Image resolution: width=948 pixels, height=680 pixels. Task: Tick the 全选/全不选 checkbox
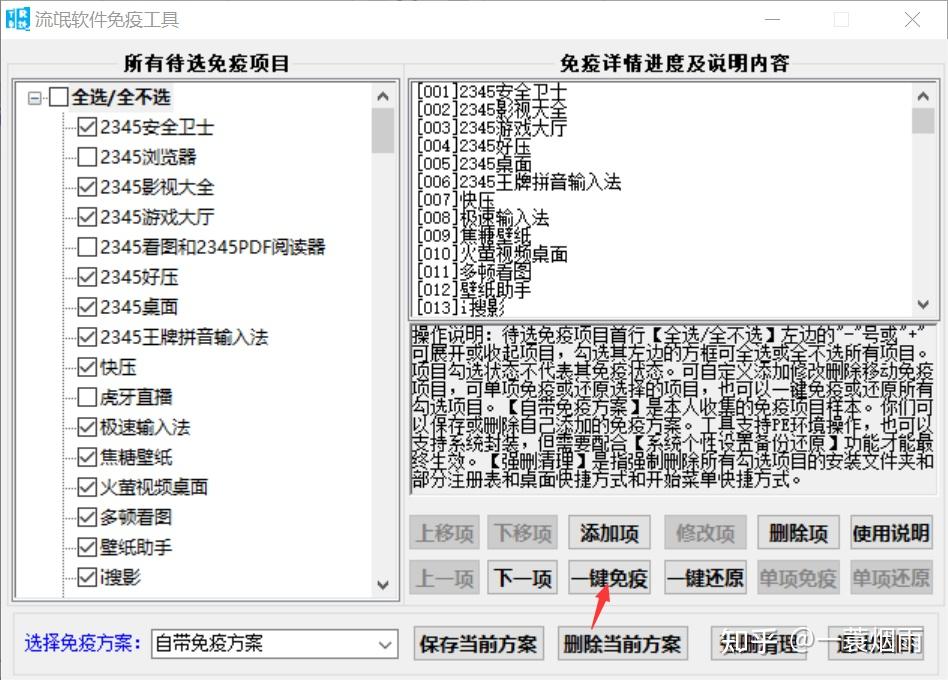pos(58,97)
